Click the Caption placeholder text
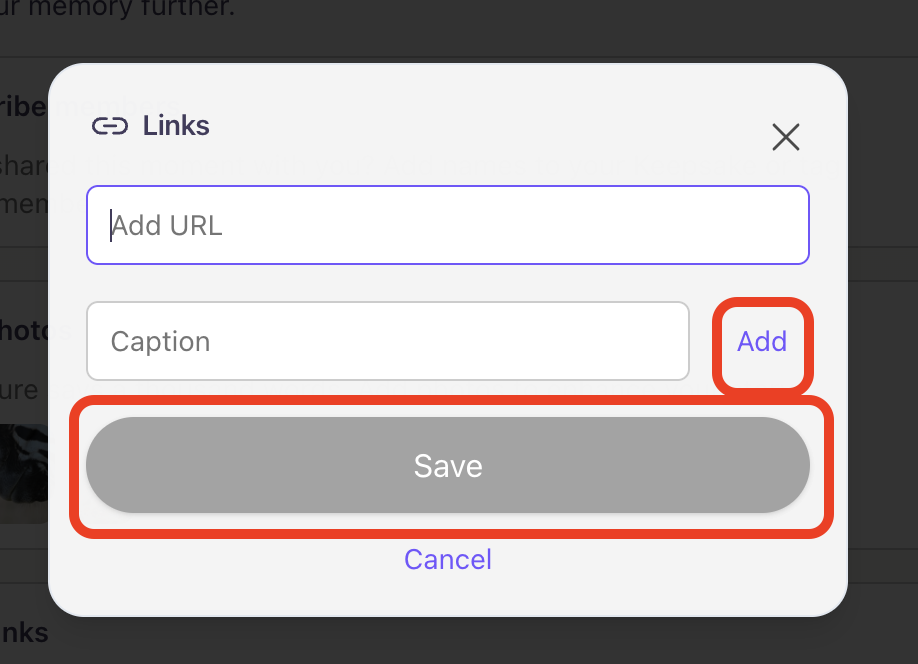 point(160,342)
